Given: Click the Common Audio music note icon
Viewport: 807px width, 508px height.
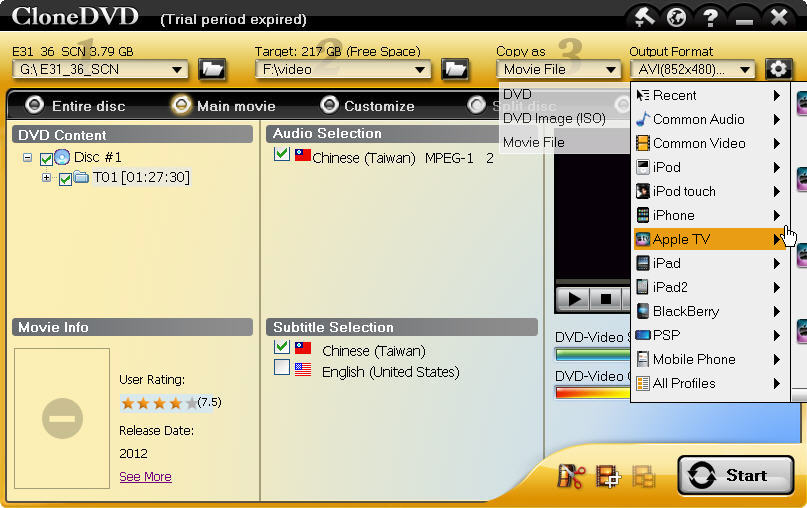Looking at the screenshot, I should (x=643, y=119).
